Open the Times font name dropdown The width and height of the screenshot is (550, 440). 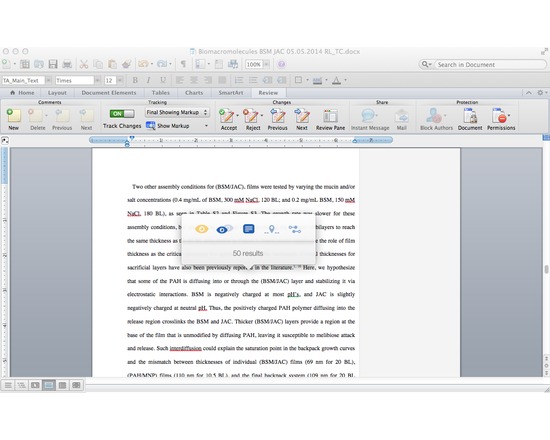click(x=97, y=80)
